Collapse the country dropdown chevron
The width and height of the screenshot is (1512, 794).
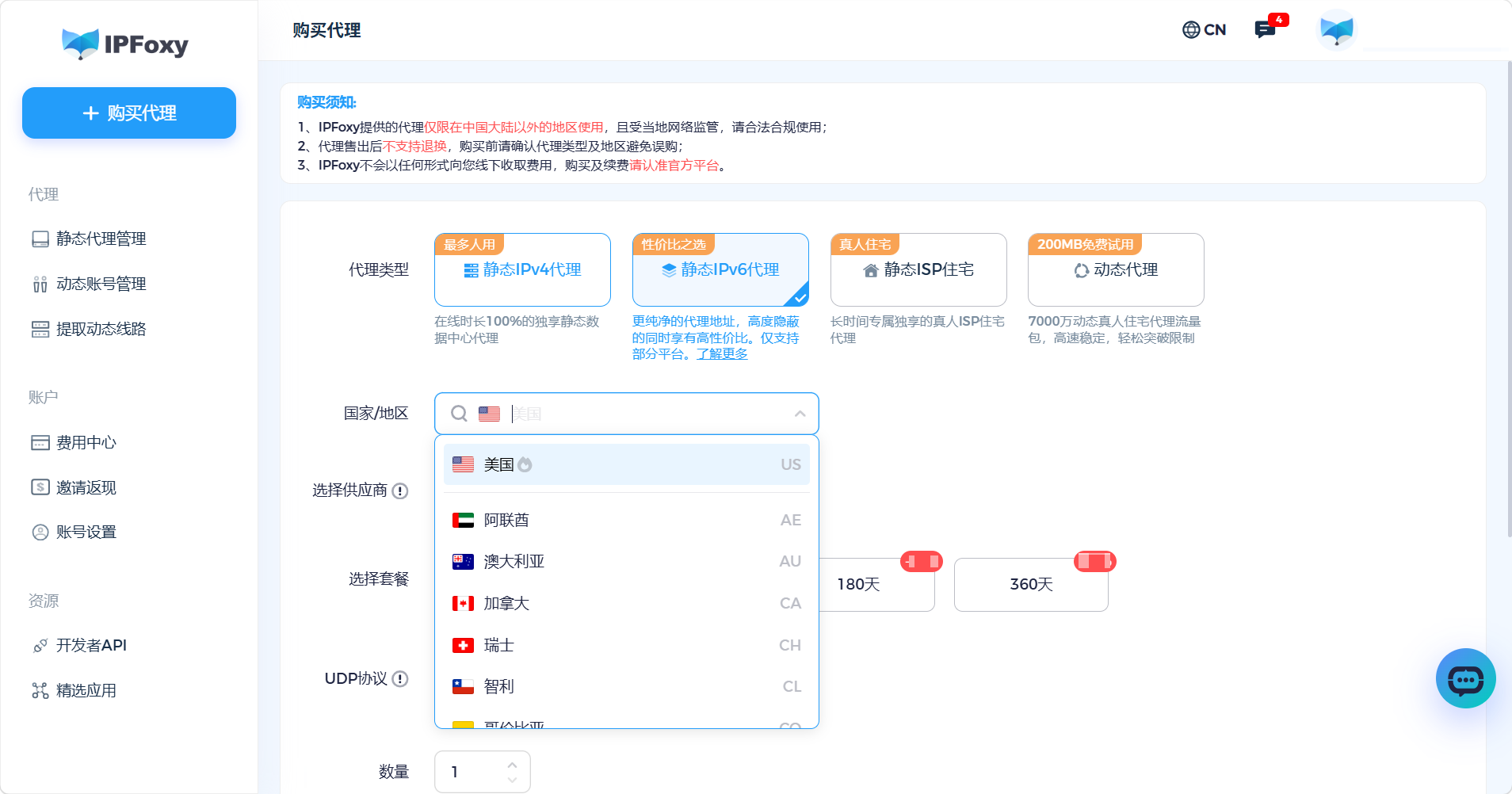800,414
